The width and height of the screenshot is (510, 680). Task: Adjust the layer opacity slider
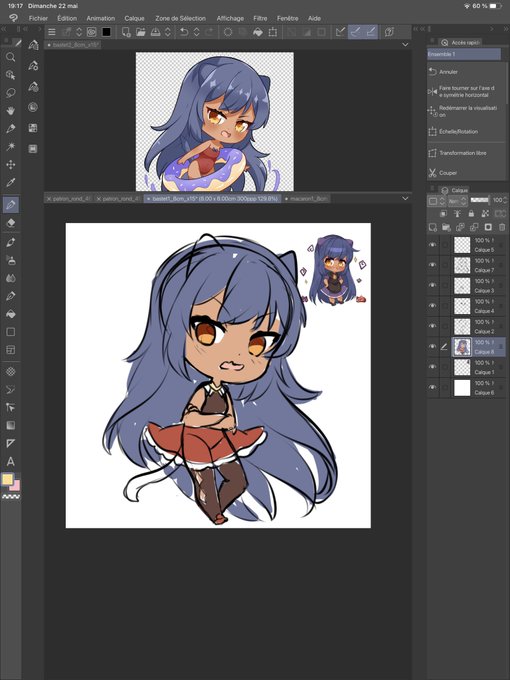(480, 200)
